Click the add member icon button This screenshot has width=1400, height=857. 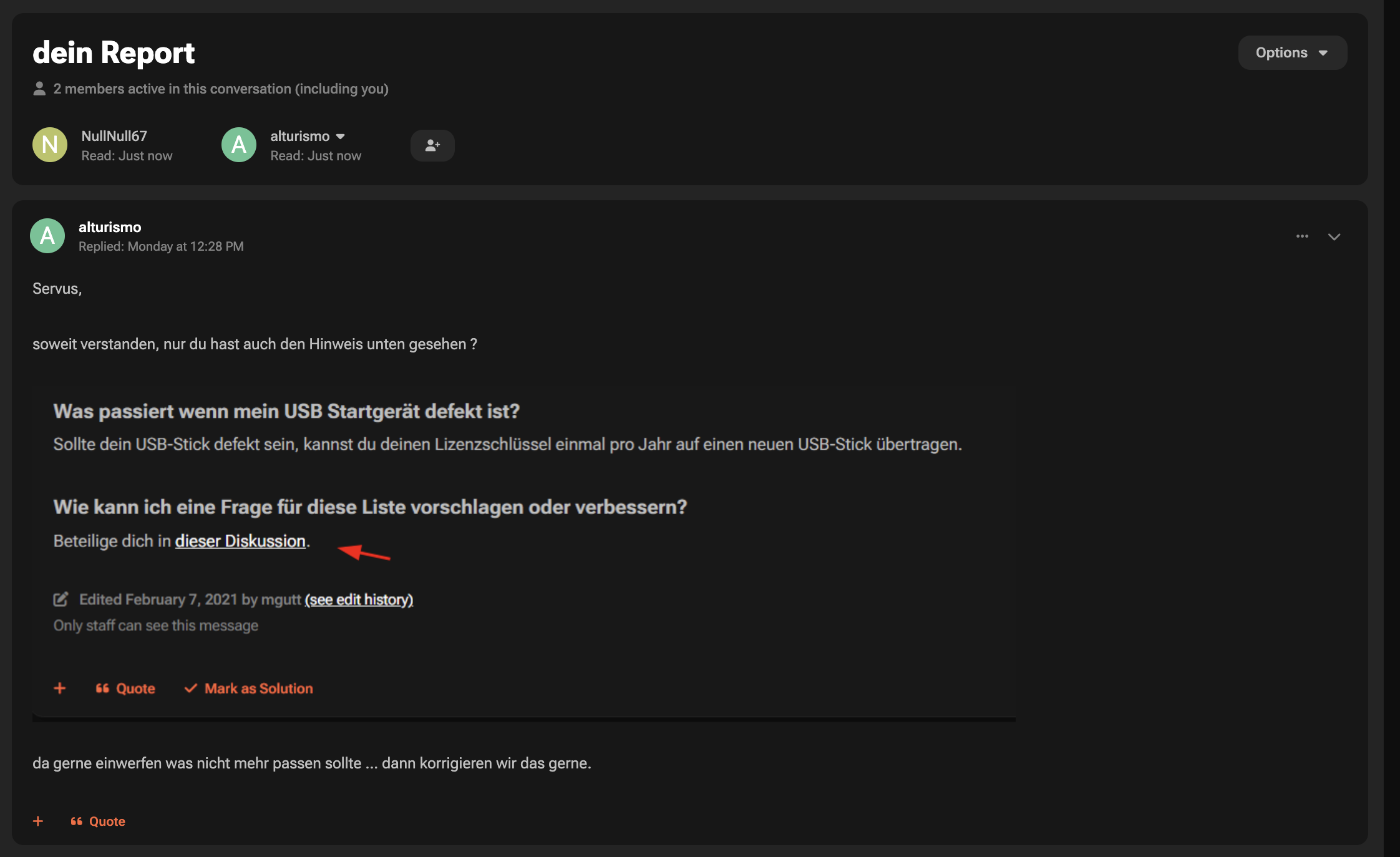click(432, 145)
